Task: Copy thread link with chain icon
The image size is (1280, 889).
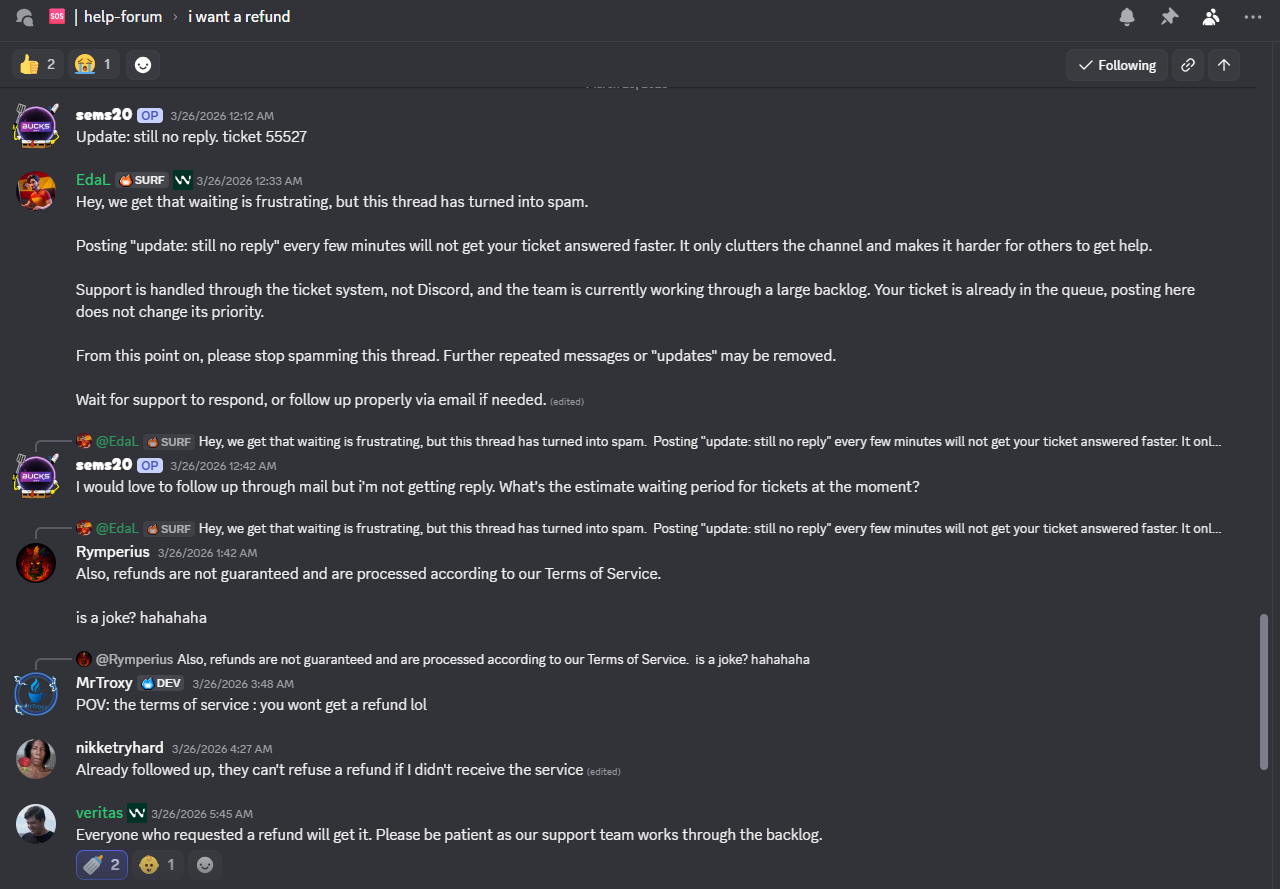Action: click(1187, 65)
